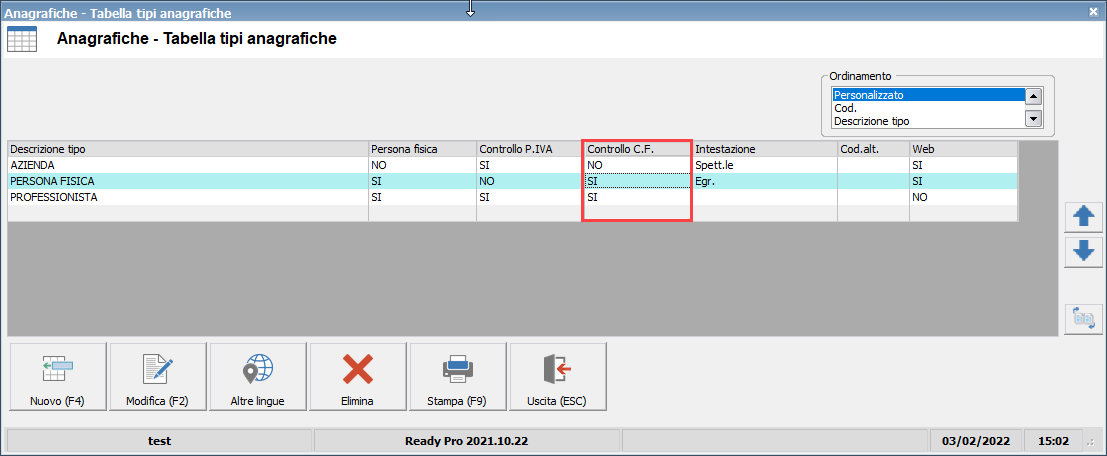Select the AZIENDA row
The image size is (1107, 456).
click(x=513, y=165)
